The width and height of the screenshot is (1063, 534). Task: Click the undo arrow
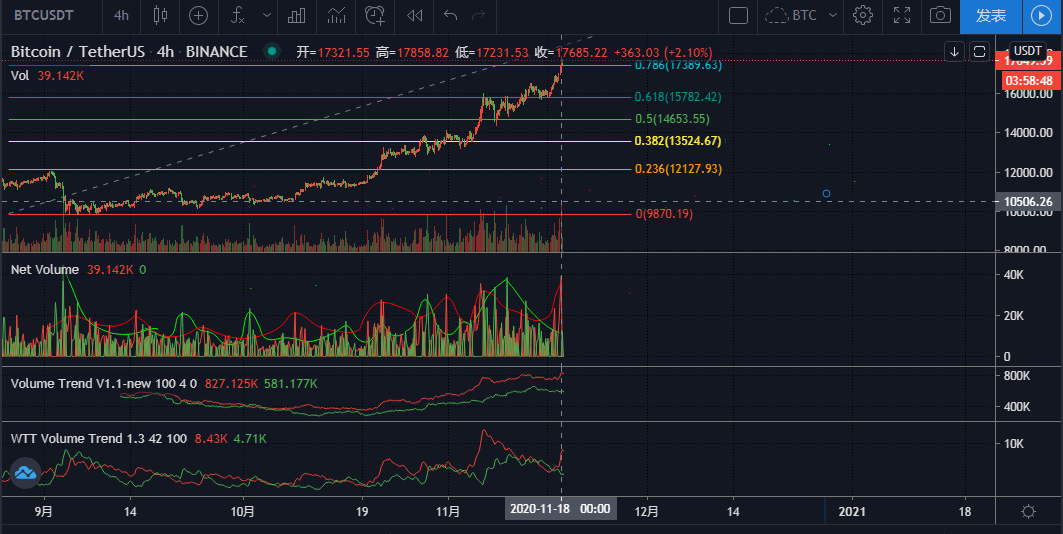[450, 15]
